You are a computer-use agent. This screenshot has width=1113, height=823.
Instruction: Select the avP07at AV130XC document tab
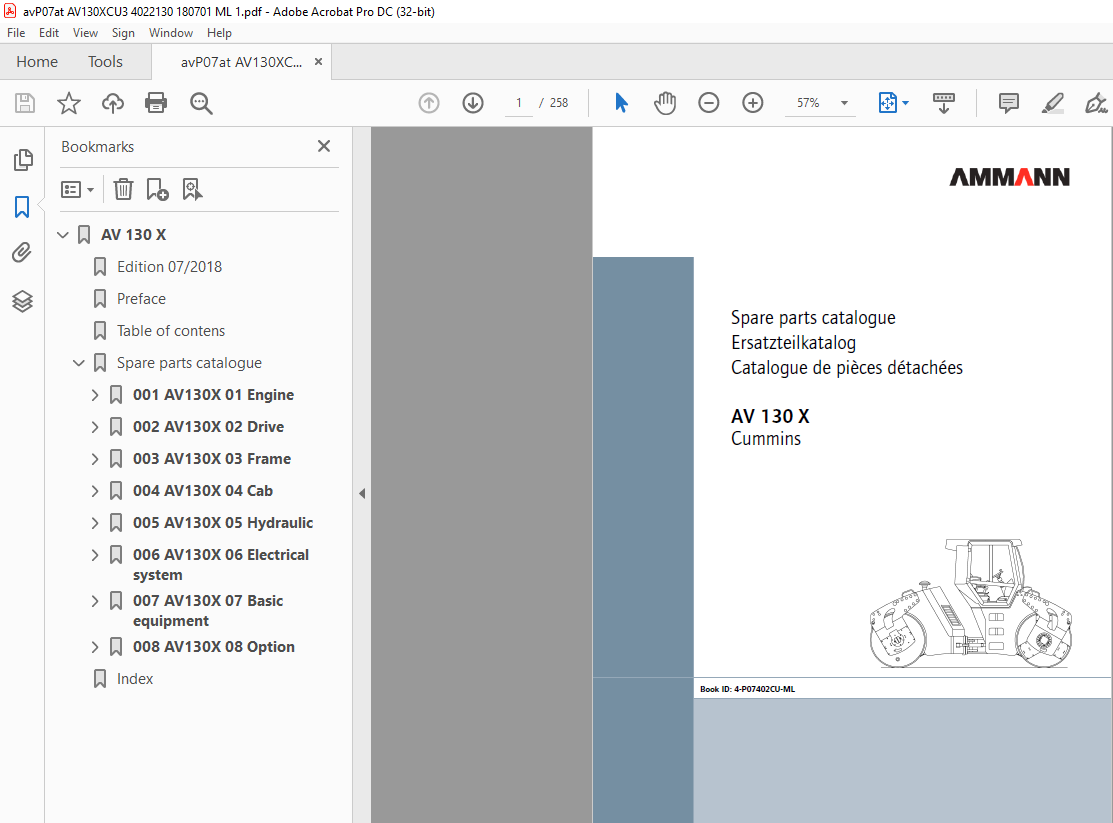pos(241,62)
